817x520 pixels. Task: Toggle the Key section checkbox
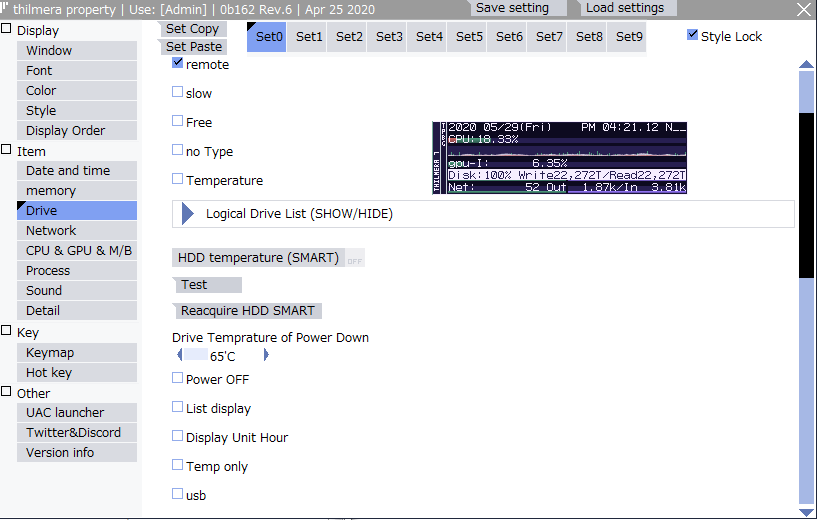(6, 330)
